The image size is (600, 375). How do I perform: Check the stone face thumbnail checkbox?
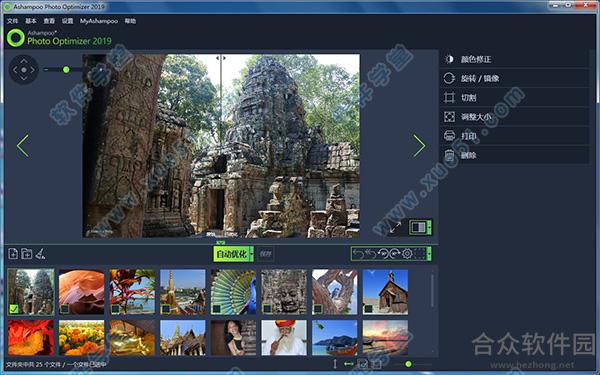(x=267, y=308)
